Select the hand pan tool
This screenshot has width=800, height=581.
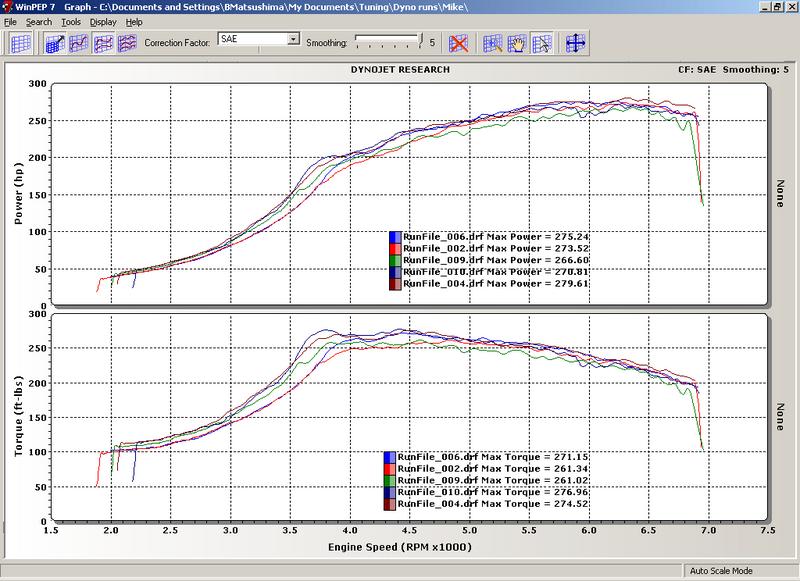[517, 43]
